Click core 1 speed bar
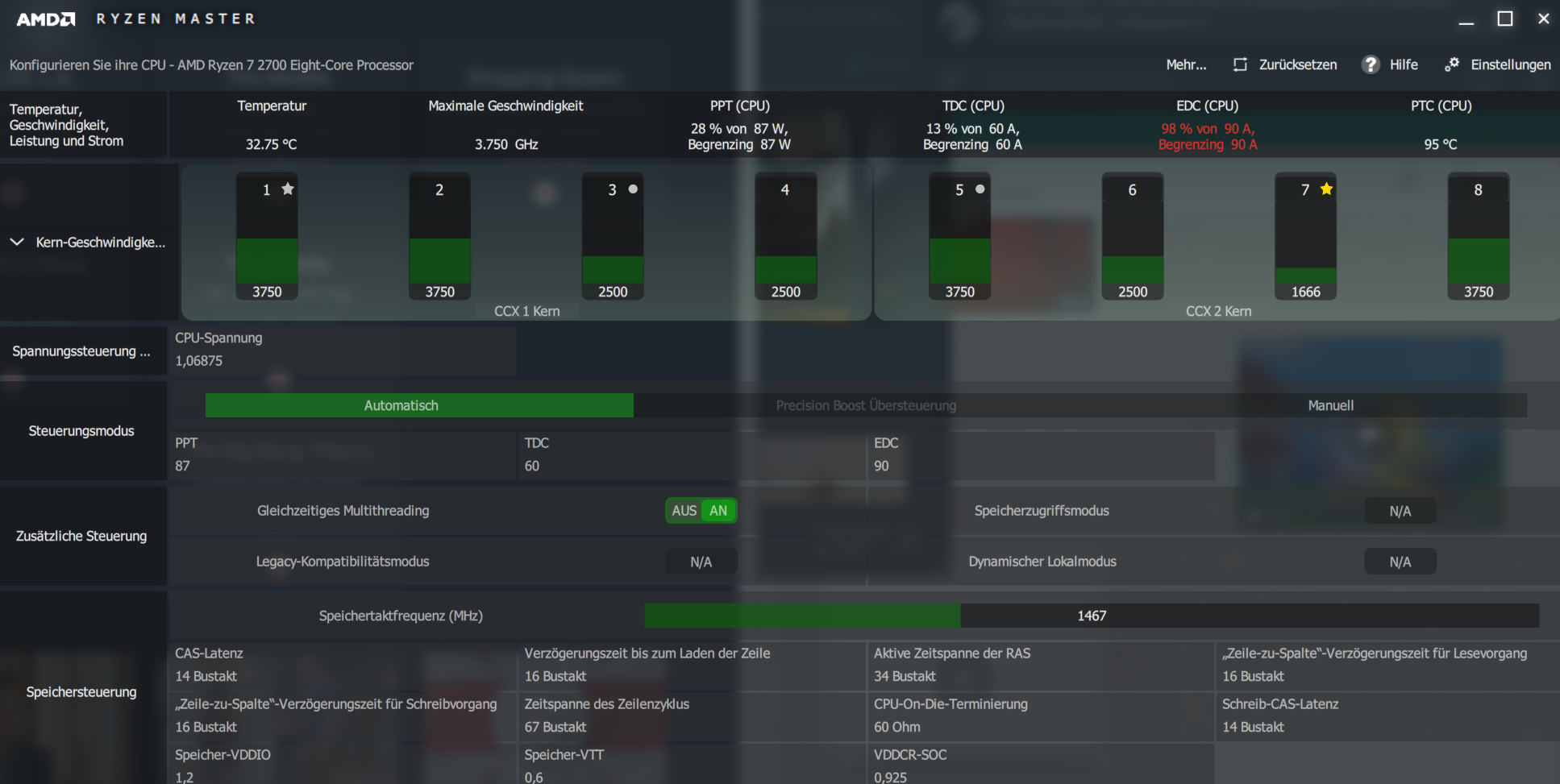1560x784 pixels. click(x=267, y=237)
